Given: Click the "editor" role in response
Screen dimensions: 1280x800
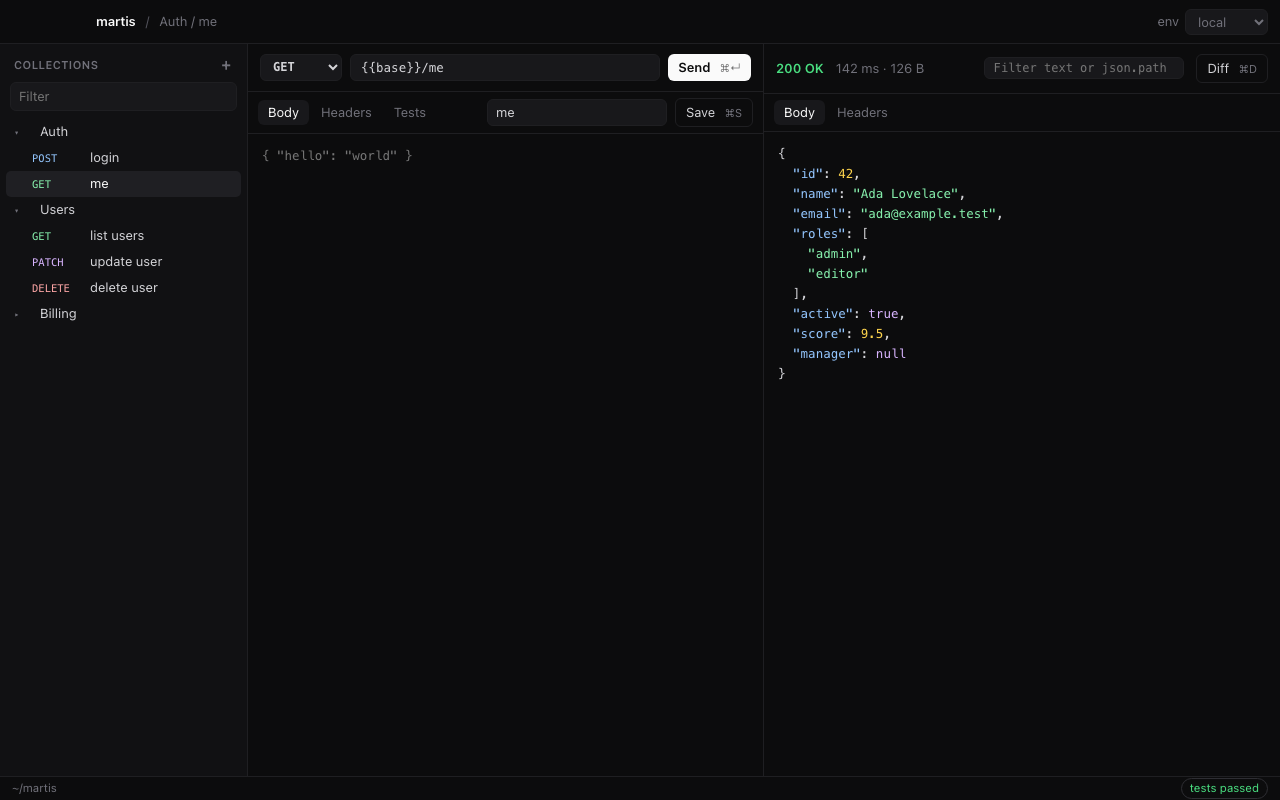Looking at the screenshot, I should (x=838, y=273).
